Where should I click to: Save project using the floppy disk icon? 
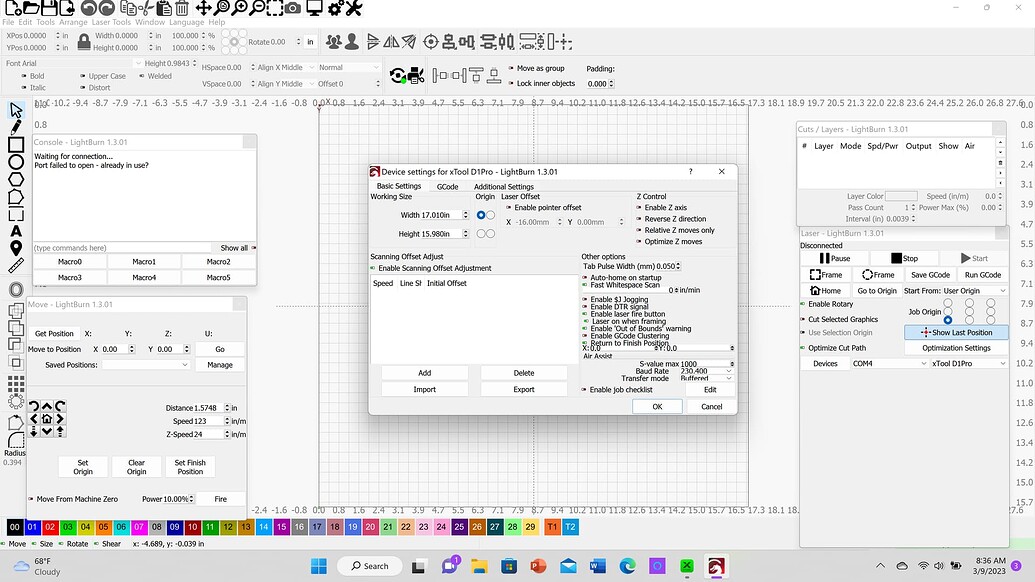pyautogui.click(x=48, y=8)
